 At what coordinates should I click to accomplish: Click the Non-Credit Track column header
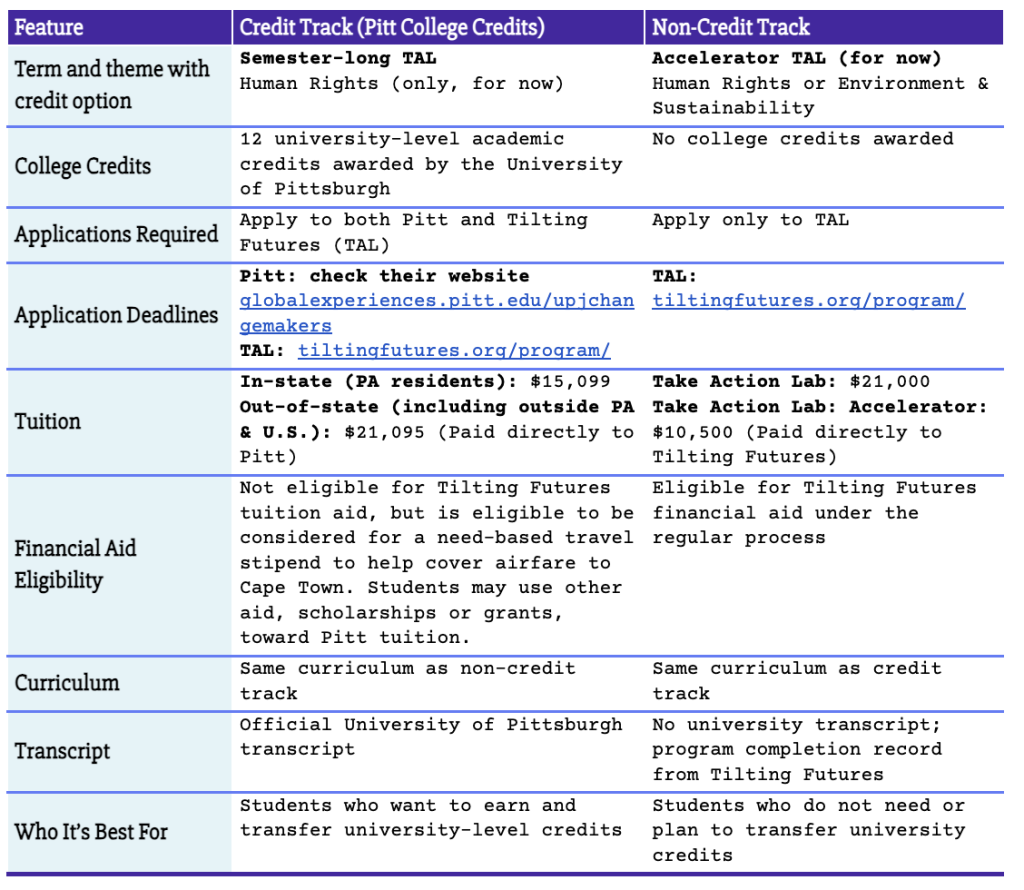(x=731, y=27)
